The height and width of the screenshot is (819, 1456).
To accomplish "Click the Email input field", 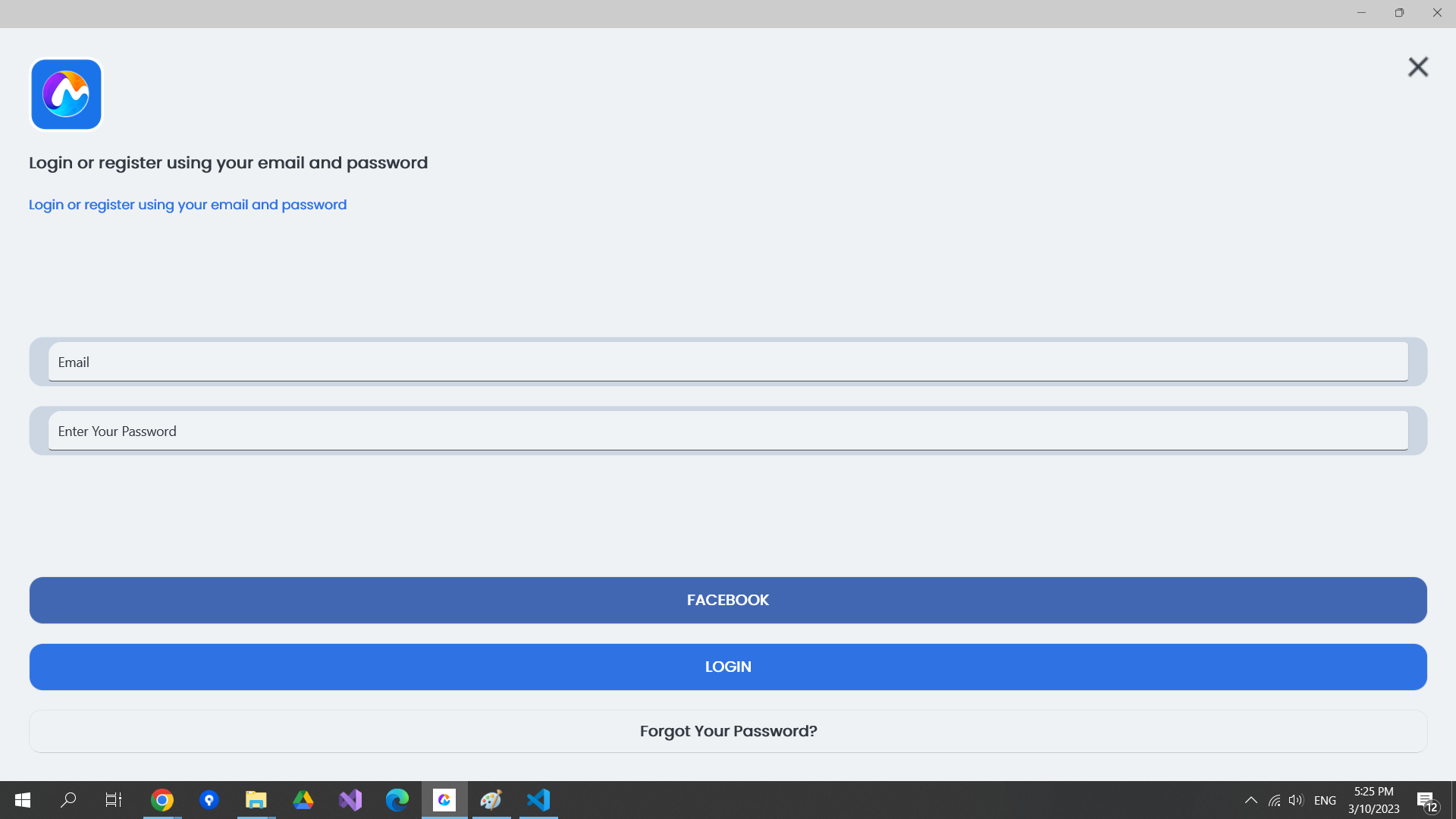I will click(x=728, y=362).
